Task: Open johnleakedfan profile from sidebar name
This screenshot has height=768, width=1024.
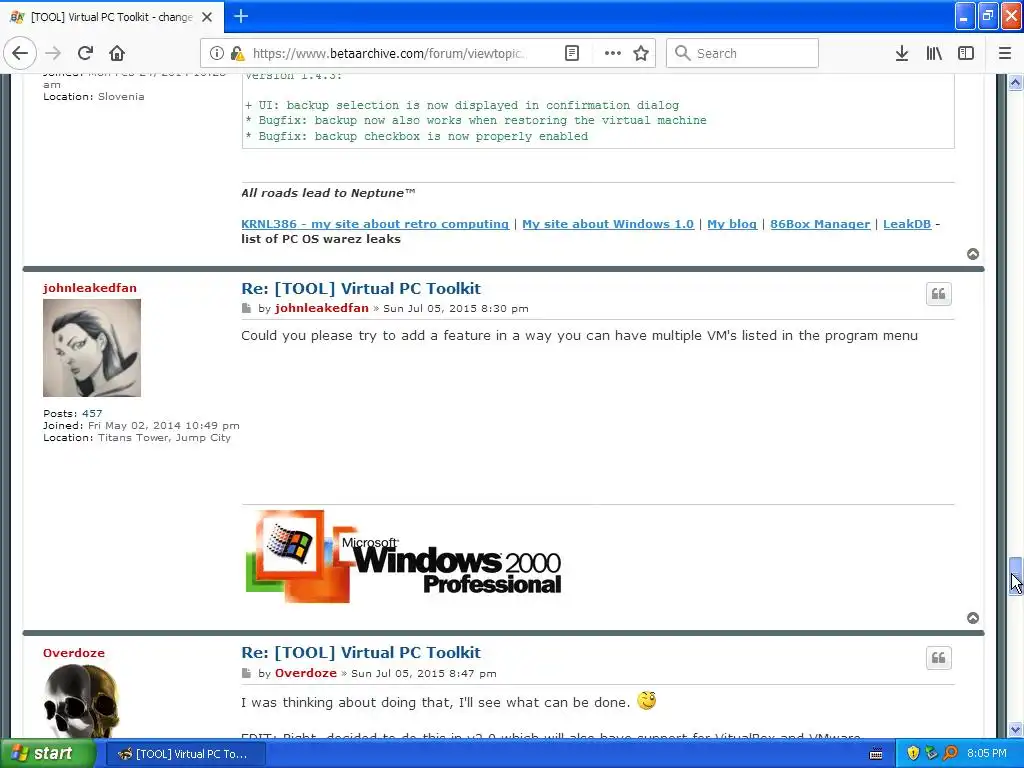Action: (90, 288)
